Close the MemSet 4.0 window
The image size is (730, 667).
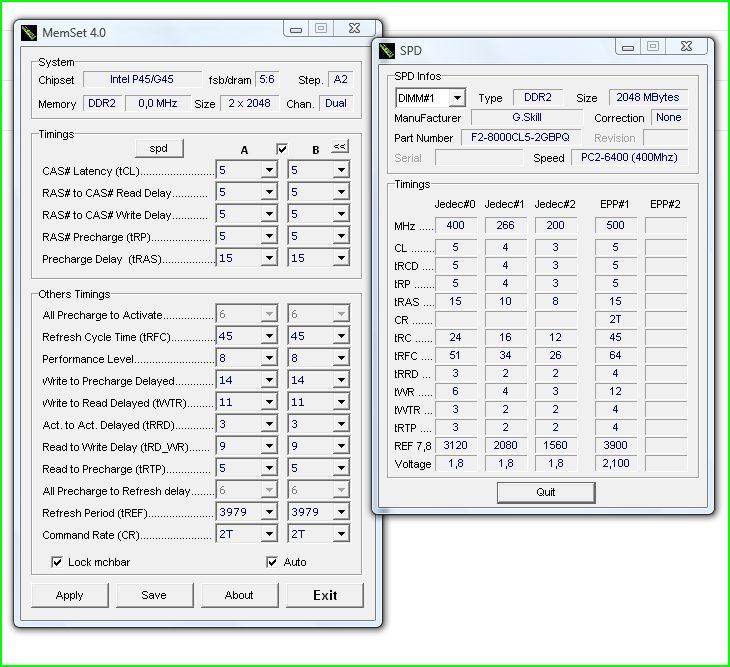click(354, 29)
